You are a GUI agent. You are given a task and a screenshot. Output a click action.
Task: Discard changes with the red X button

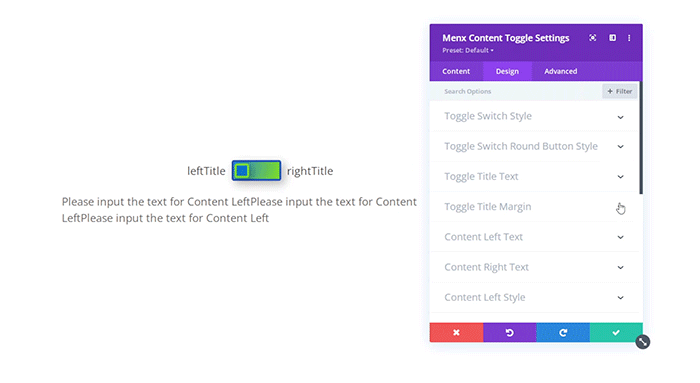click(456, 333)
